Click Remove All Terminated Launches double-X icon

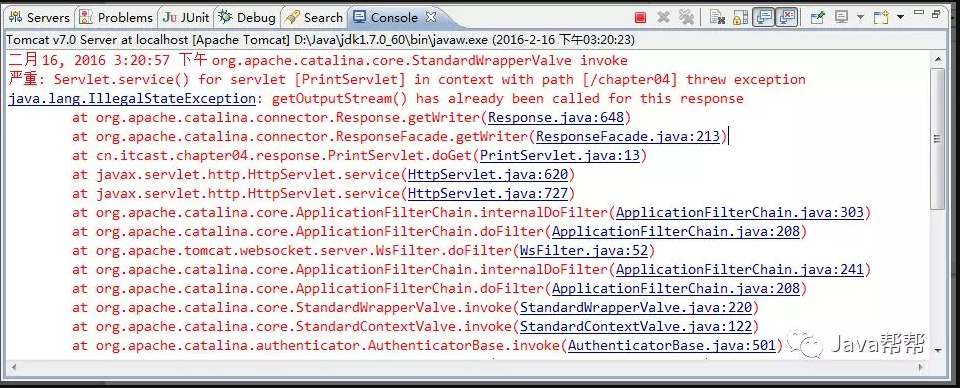coord(686,17)
